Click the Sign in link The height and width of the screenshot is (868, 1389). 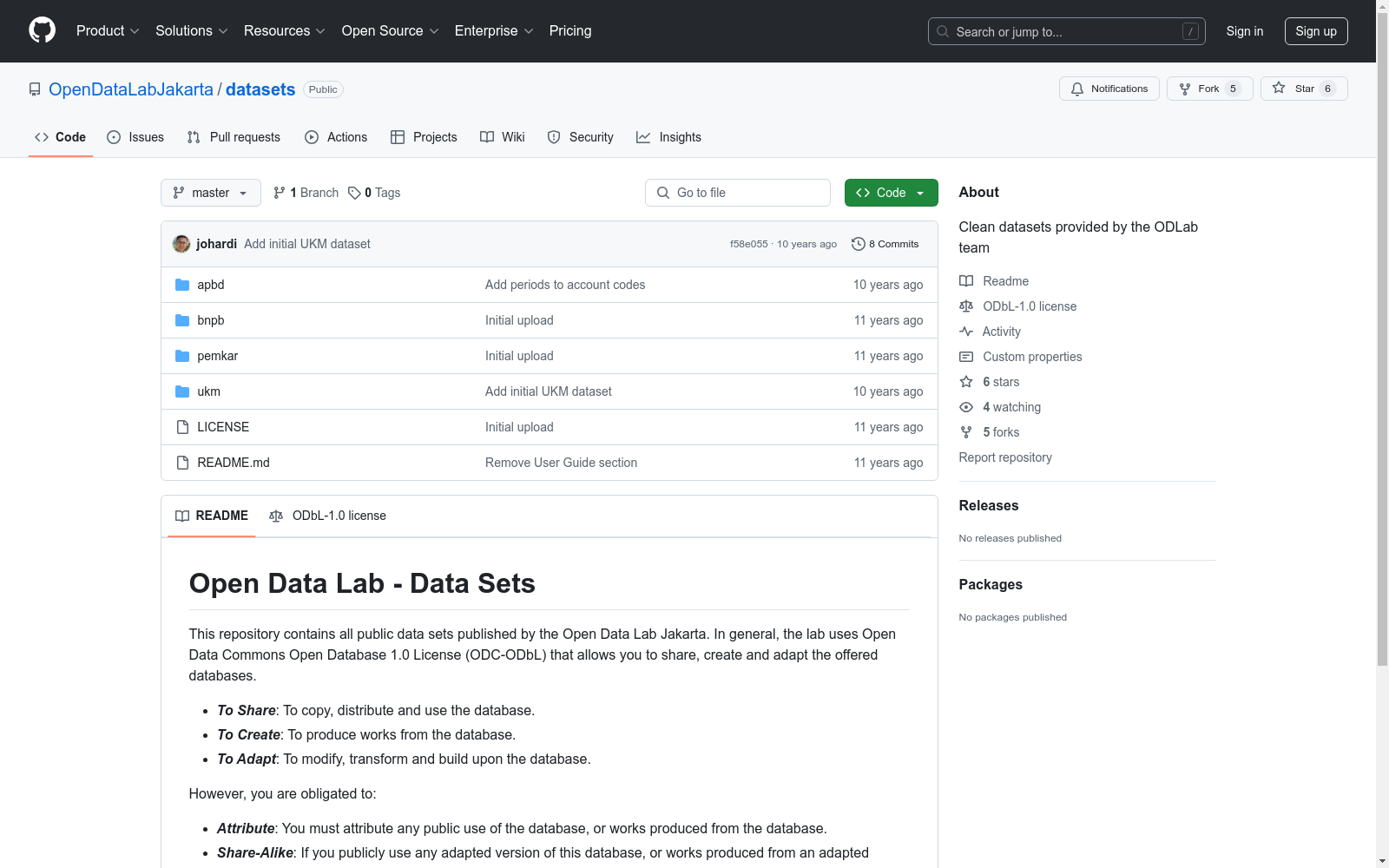point(1245,31)
